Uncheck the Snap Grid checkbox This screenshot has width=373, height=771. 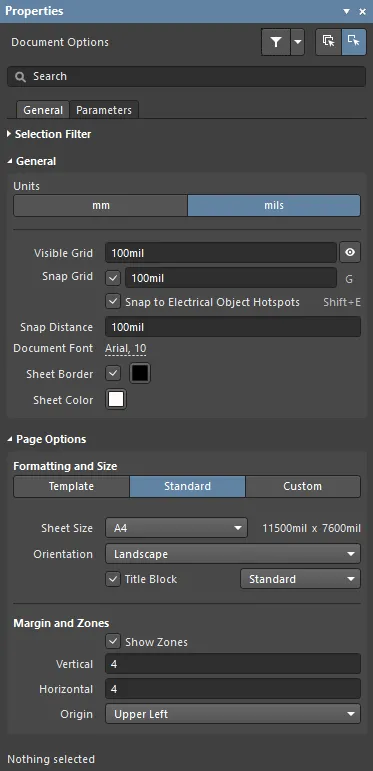pyautogui.click(x=113, y=278)
